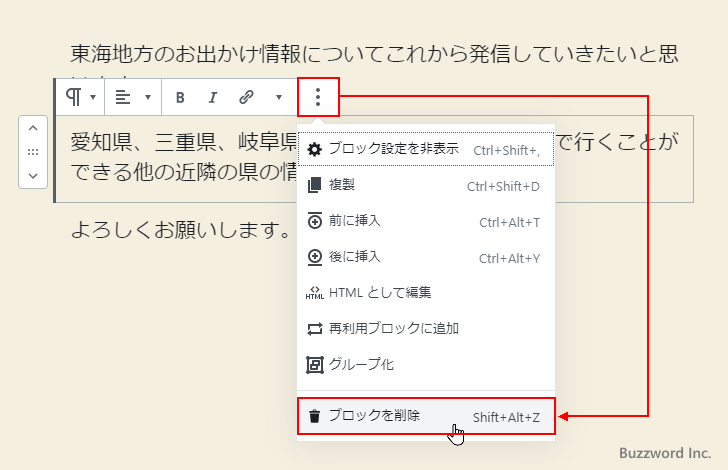
Task: Select 複製 to duplicate the block
Action: (x=426, y=185)
